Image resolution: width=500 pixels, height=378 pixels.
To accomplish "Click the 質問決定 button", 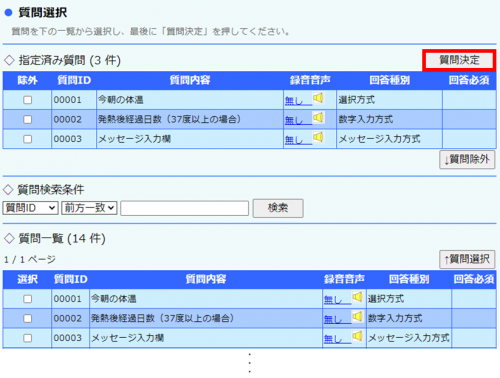I will 459,60.
